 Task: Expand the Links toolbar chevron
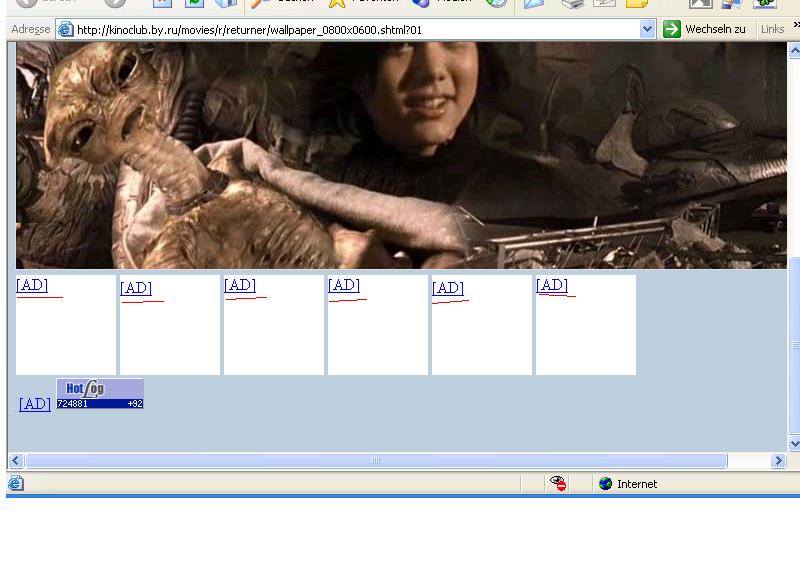tap(796, 27)
